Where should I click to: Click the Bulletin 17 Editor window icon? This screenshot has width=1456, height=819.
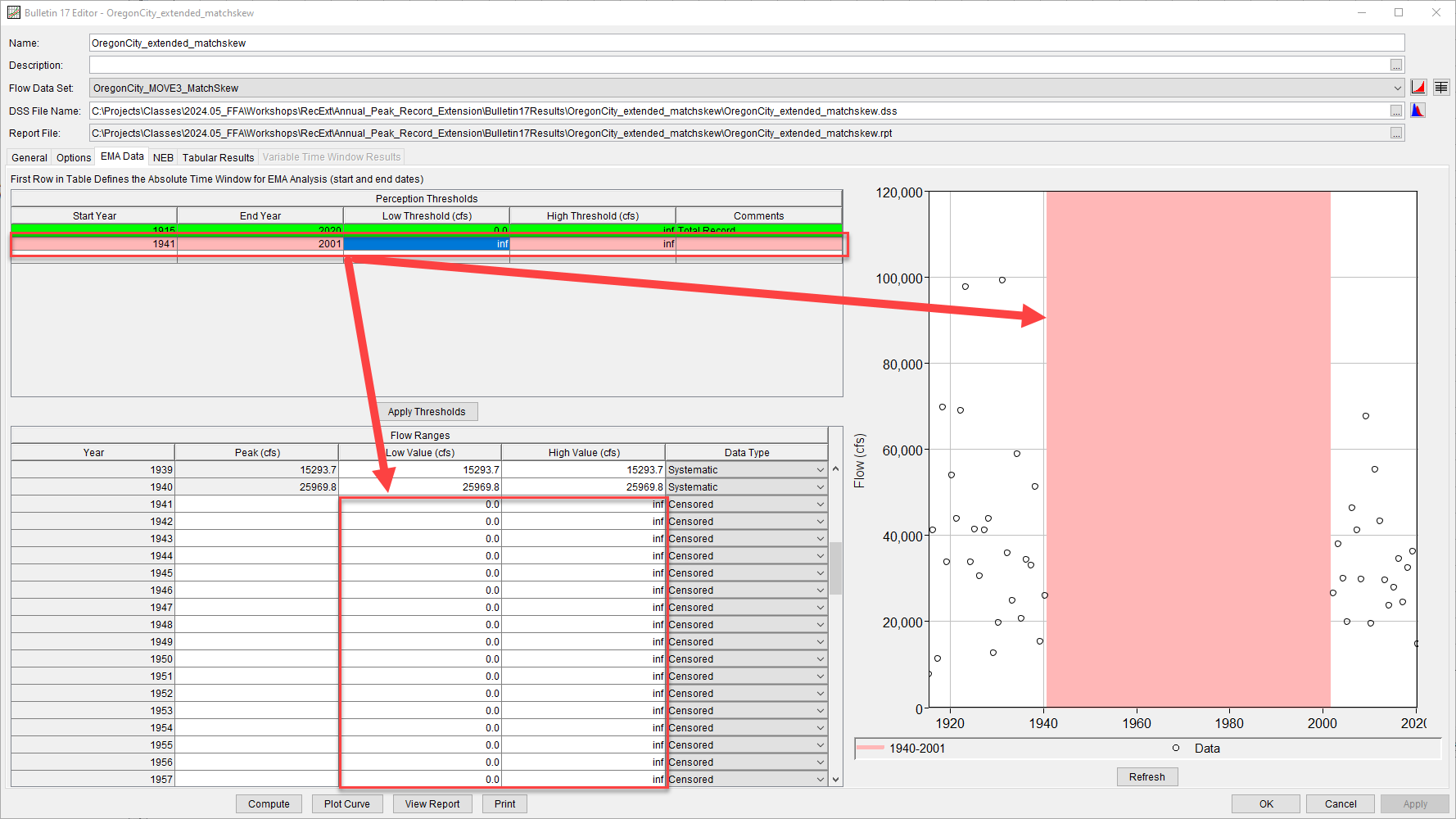[x=13, y=12]
